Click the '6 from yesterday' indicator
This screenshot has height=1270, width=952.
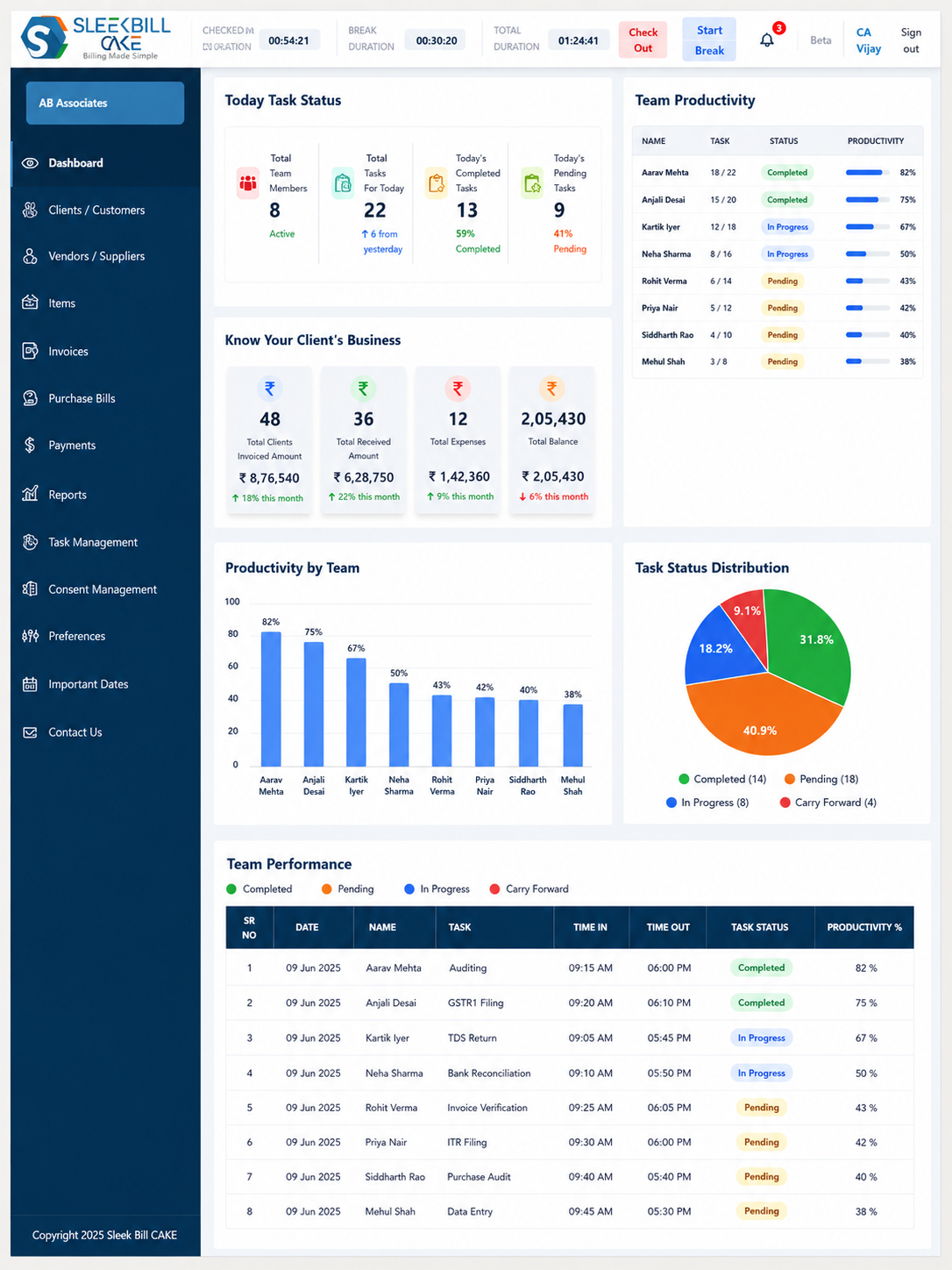tap(381, 241)
